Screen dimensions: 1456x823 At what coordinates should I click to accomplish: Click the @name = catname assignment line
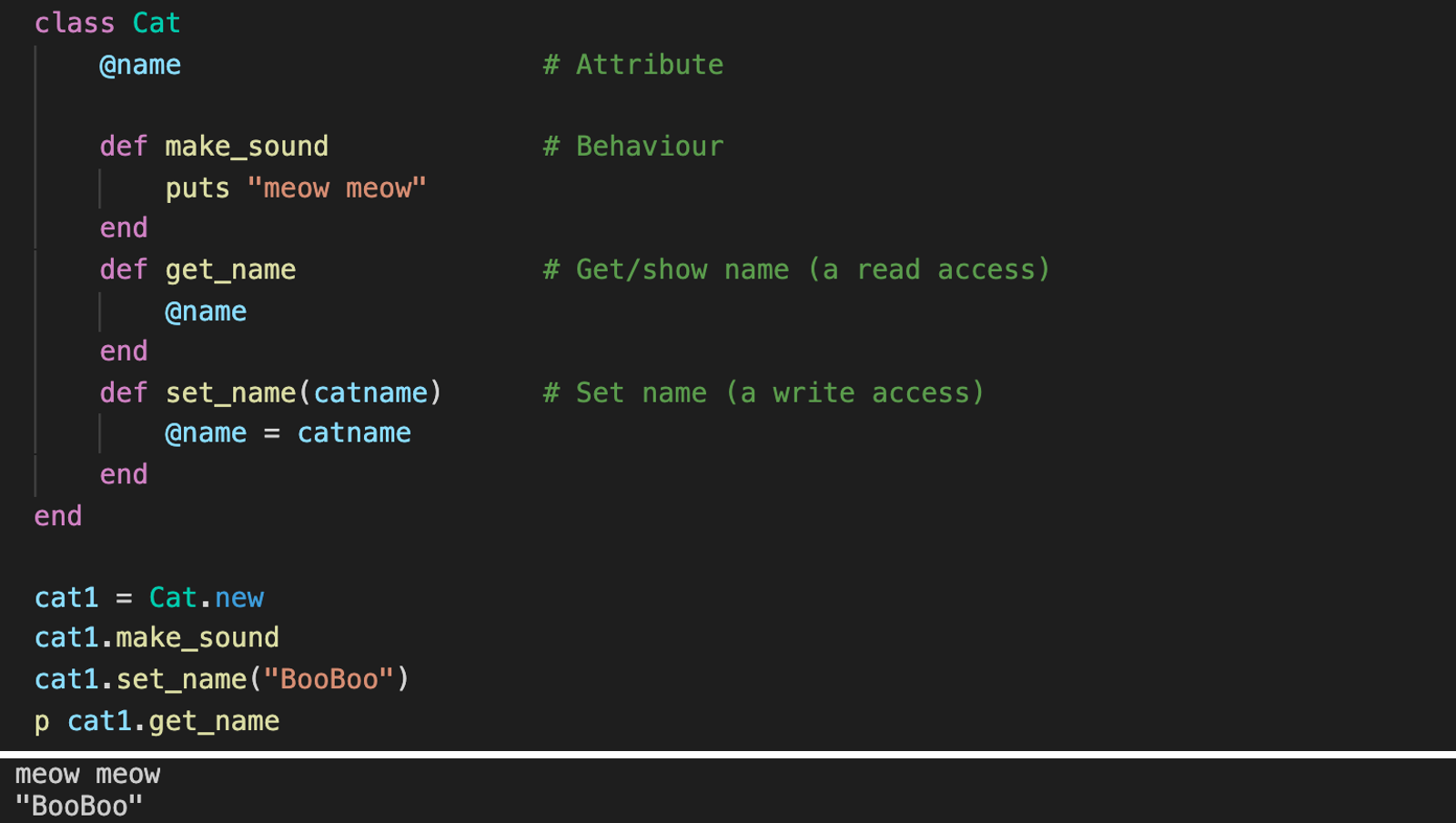click(288, 433)
